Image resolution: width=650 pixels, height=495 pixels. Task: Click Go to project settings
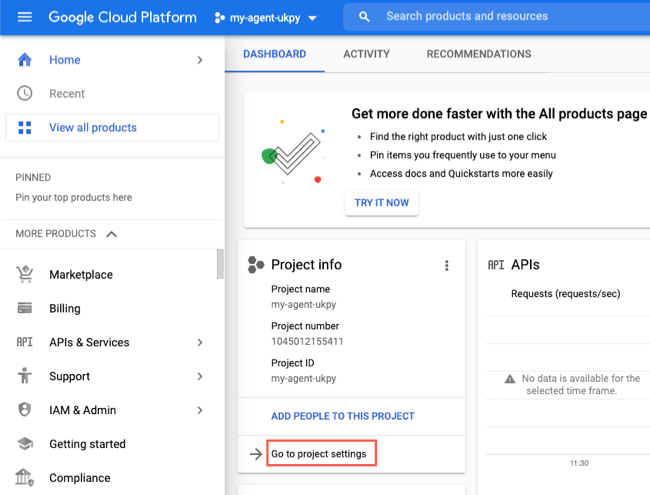319,454
